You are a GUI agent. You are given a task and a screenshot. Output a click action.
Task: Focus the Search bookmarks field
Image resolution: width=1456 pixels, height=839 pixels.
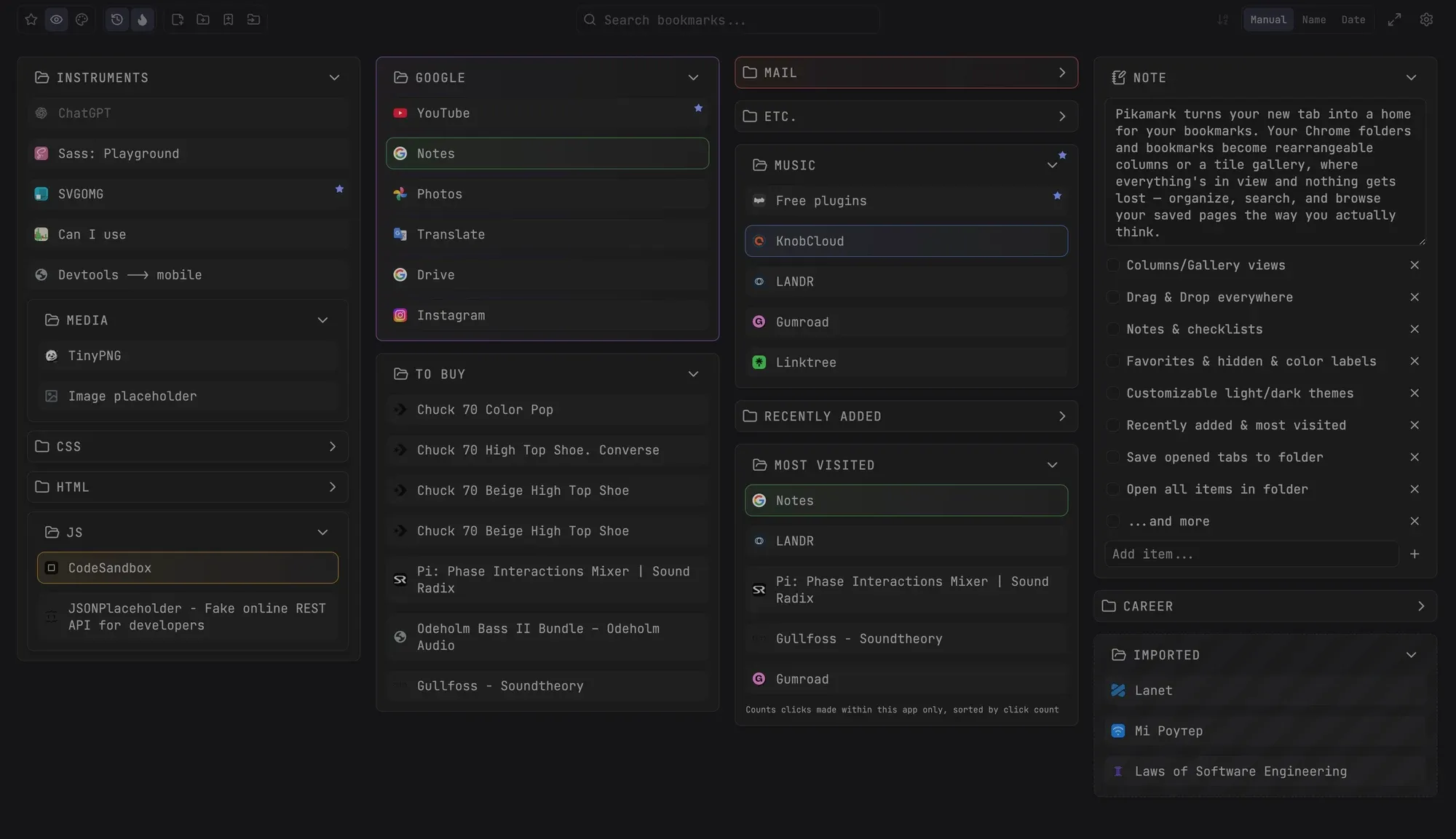728,20
